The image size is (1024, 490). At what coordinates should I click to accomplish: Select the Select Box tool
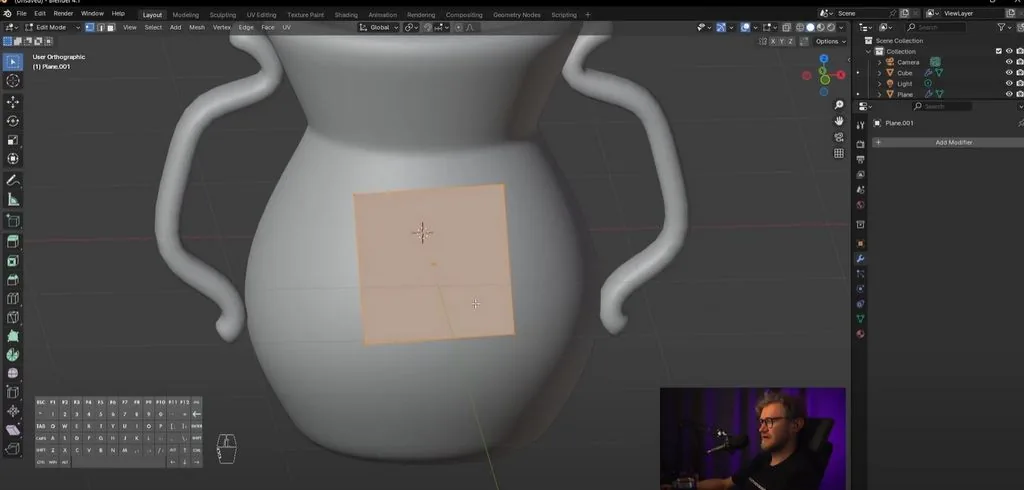coord(13,62)
